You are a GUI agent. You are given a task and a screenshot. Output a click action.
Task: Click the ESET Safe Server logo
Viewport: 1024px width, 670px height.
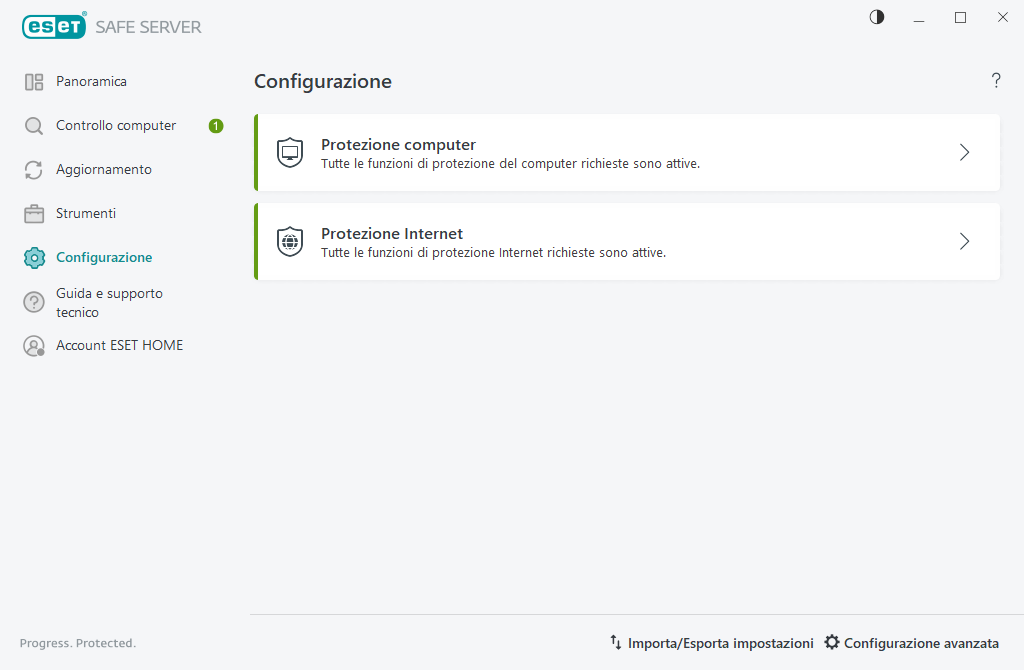(111, 27)
